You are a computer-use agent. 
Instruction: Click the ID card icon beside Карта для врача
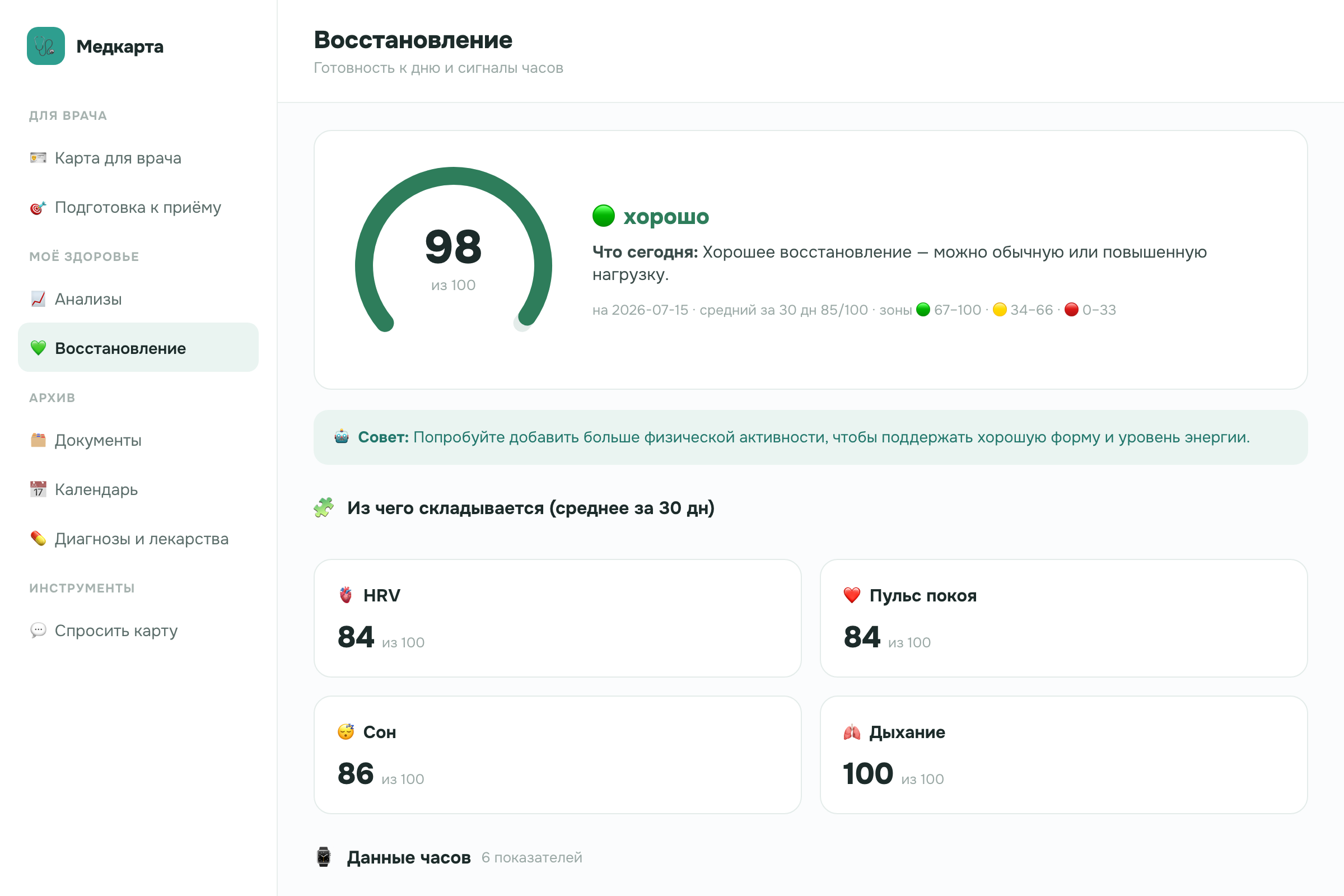coord(38,158)
